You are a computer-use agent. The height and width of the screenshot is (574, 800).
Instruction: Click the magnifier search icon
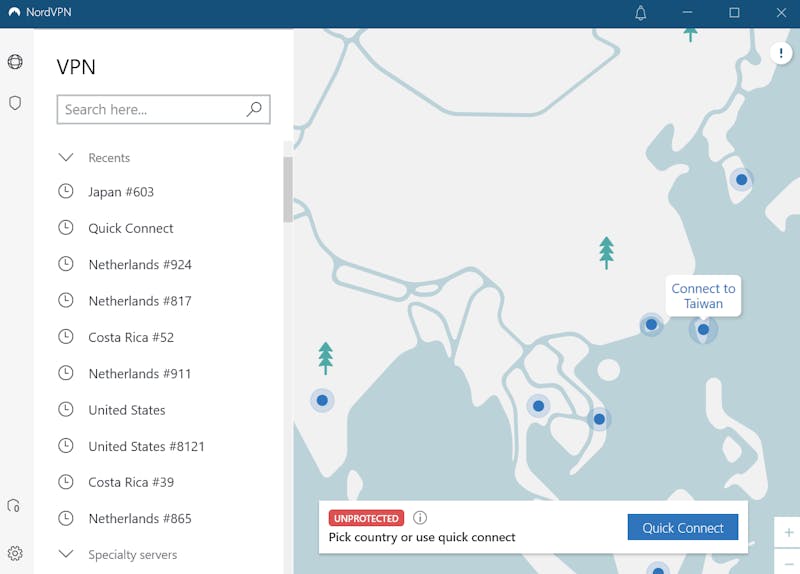[254, 109]
